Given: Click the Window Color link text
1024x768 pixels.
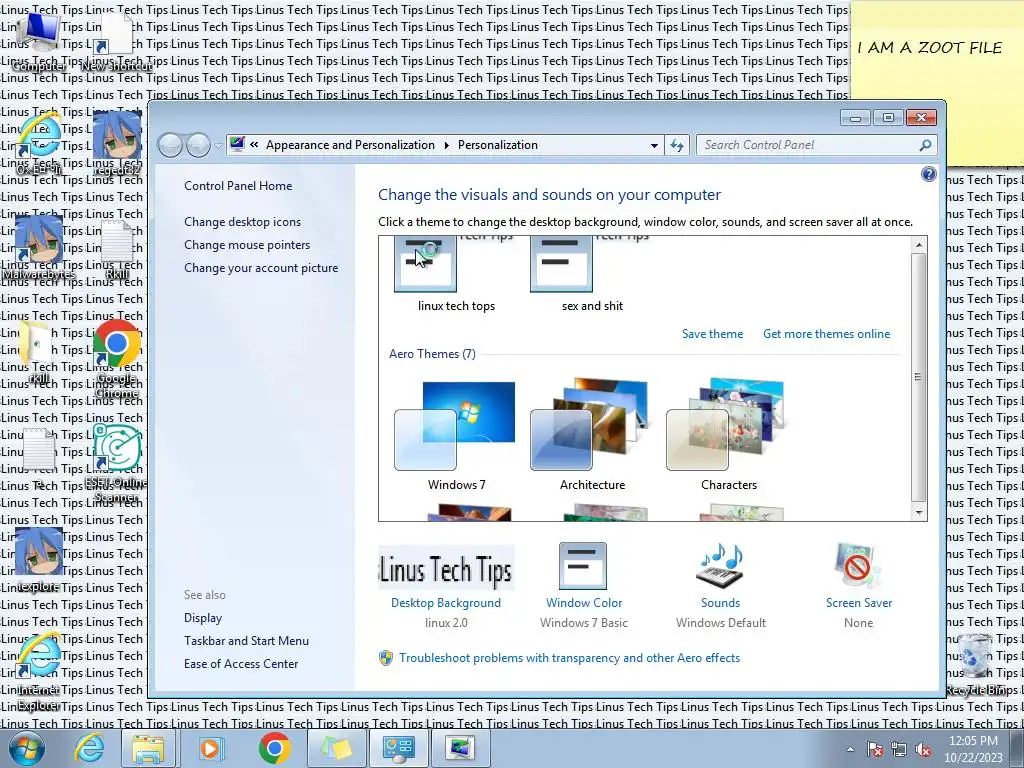Looking at the screenshot, I should coord(584,603).
